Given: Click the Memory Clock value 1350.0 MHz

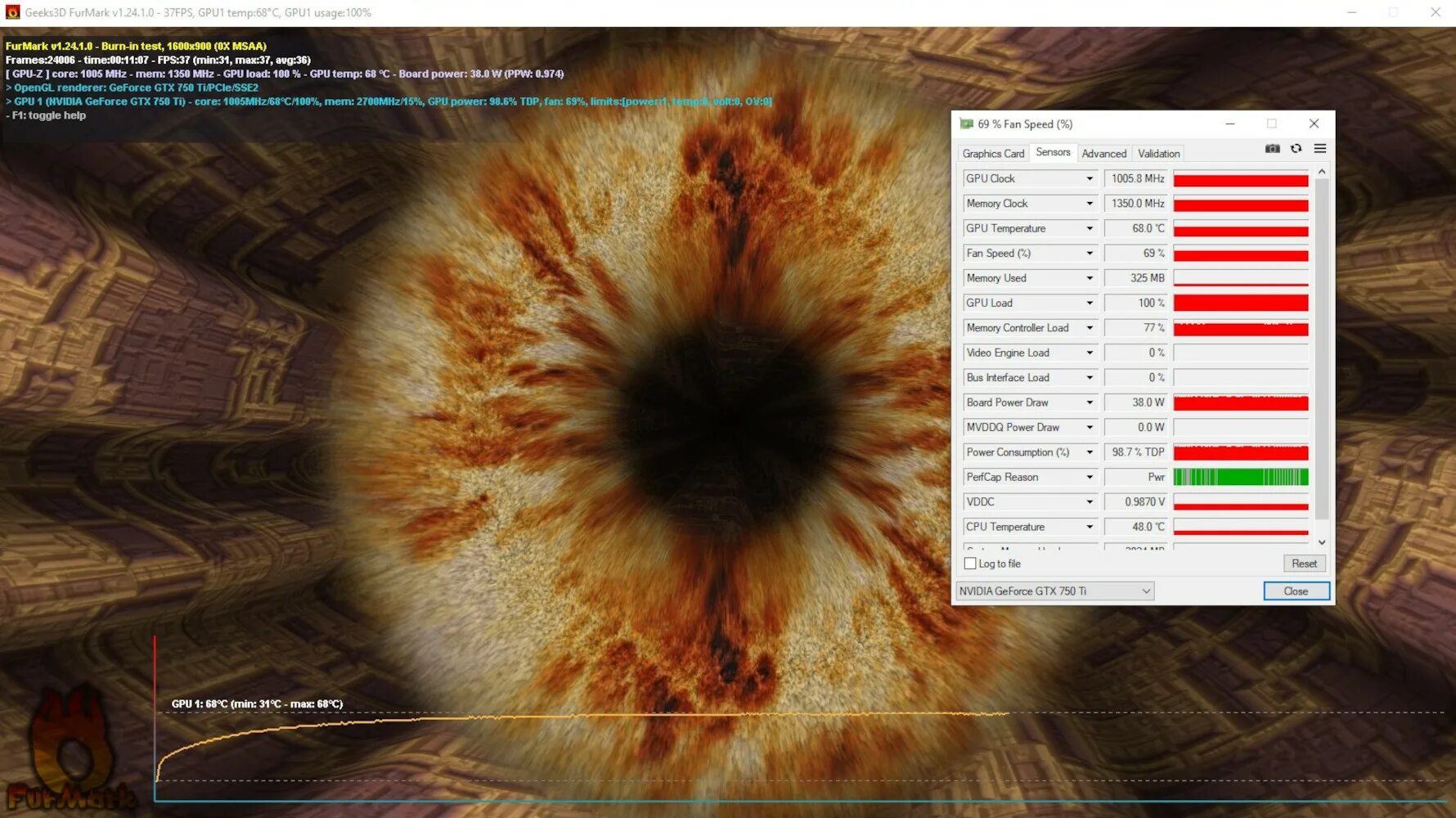Looking at the screenshot, I should click(x=1138, y=204).
